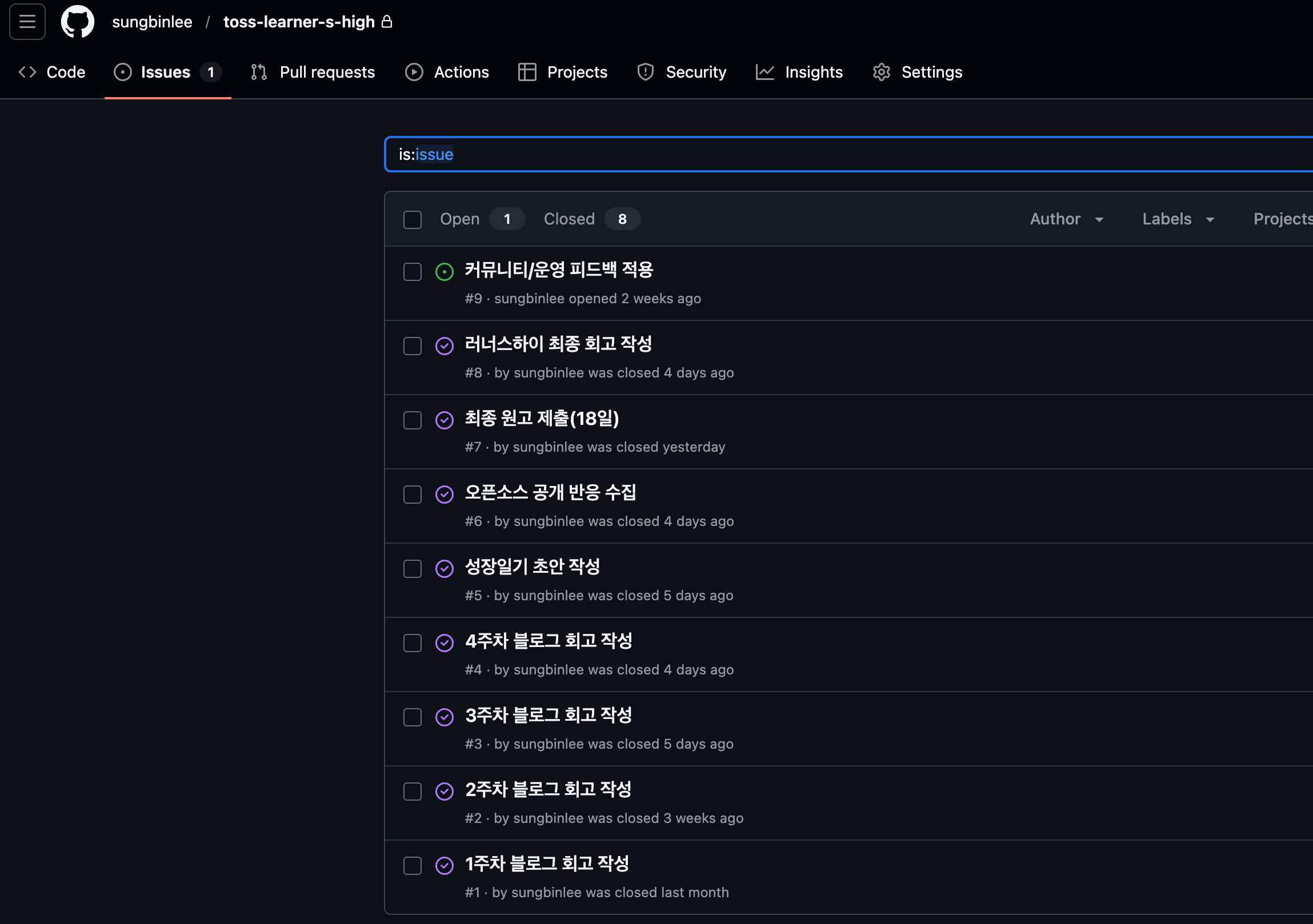Image resolution: width=1313 pixels, height=924 pixels.
Task: Go to sungbinlee profile link
Action: [x=152, y=22]
